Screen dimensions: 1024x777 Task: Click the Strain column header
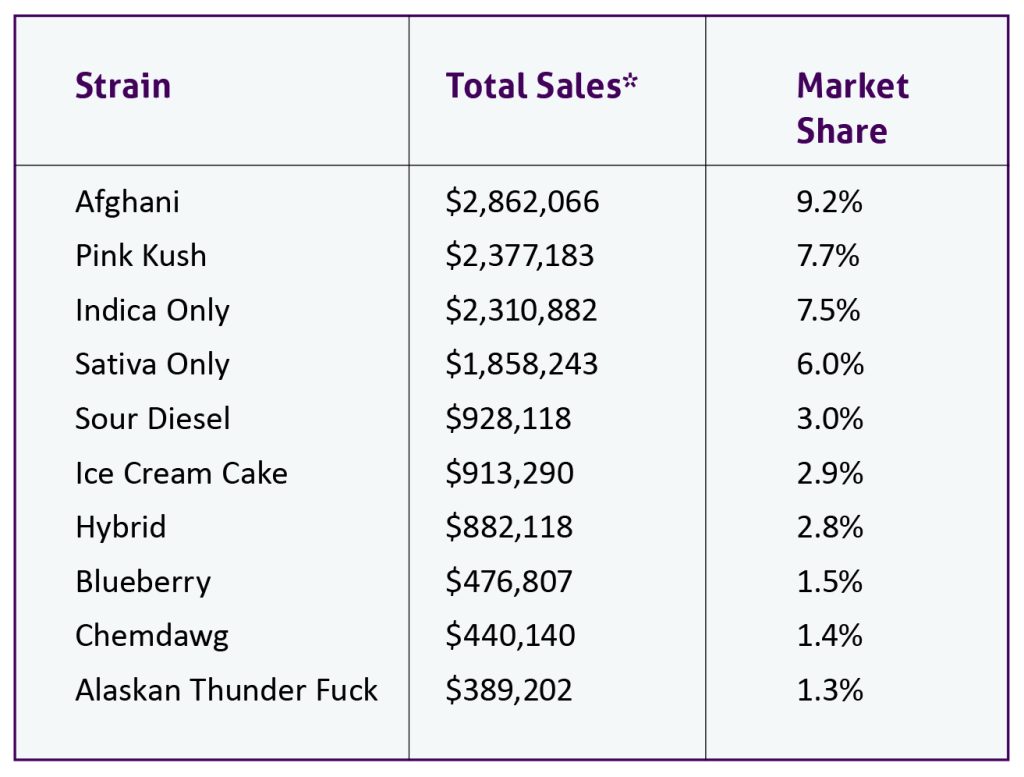click(x=123, y=86)
